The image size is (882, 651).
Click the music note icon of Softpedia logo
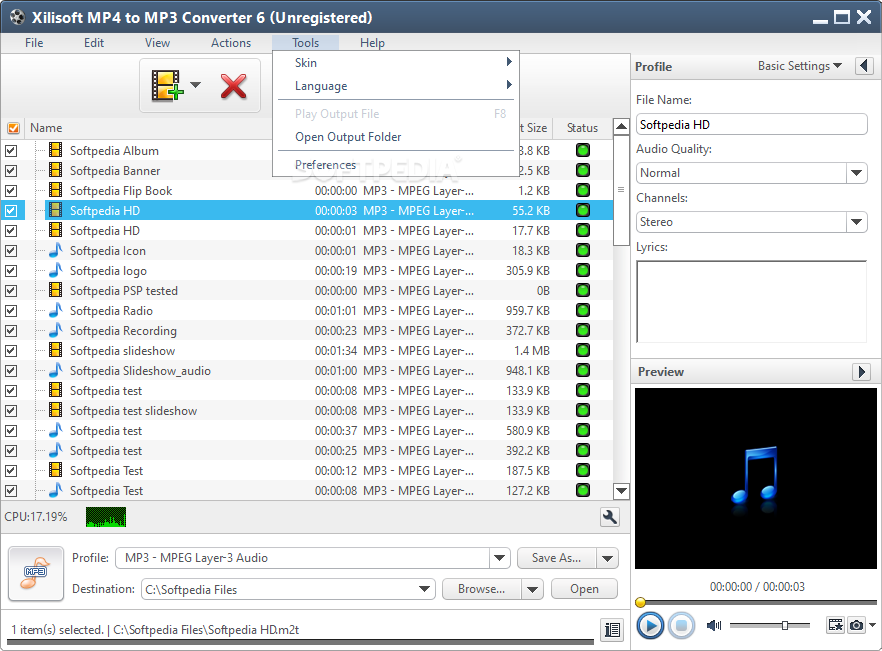[x=55, y=271]
